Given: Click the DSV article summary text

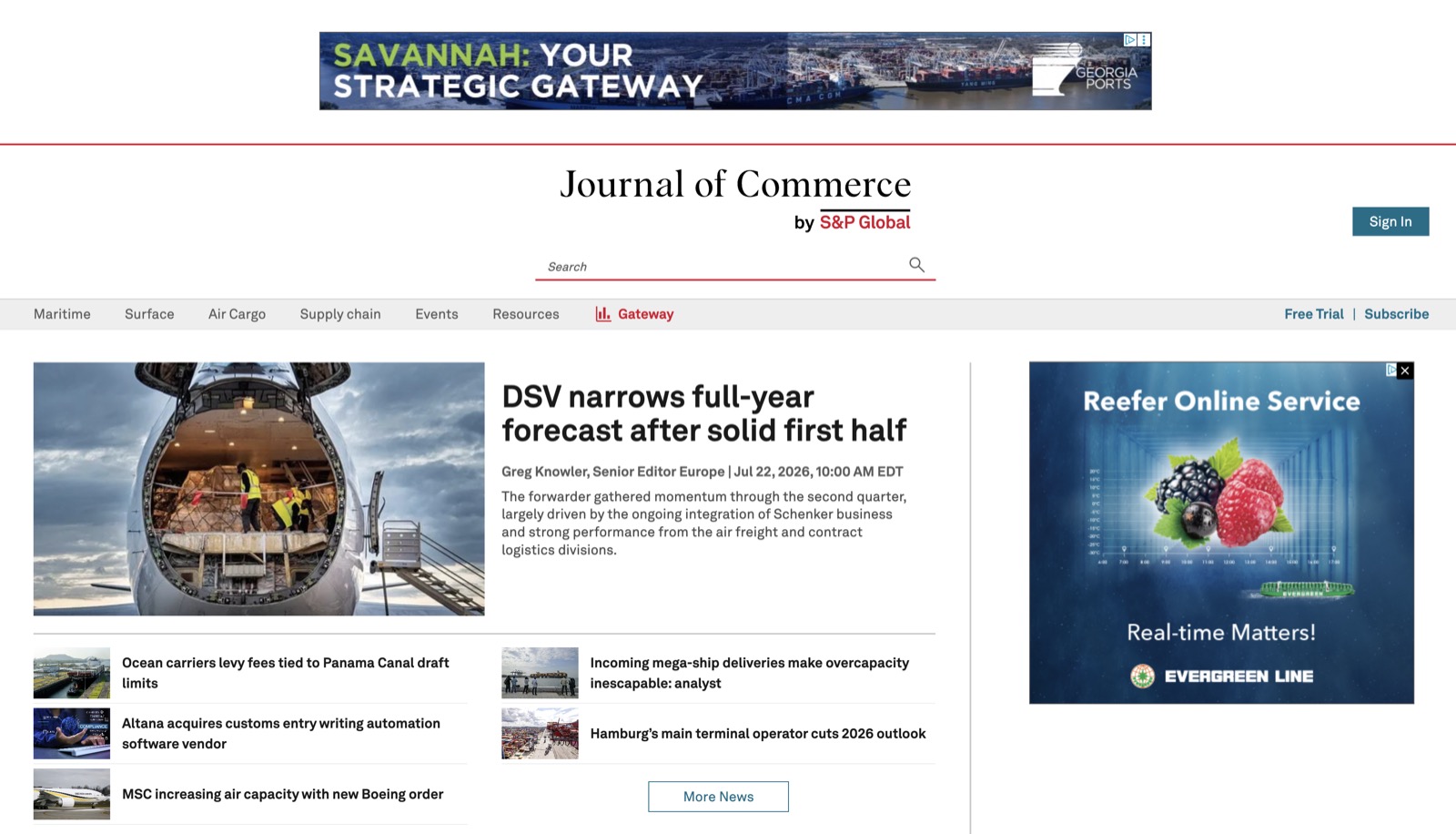Looking at the screenshot, I should [704, 524].
